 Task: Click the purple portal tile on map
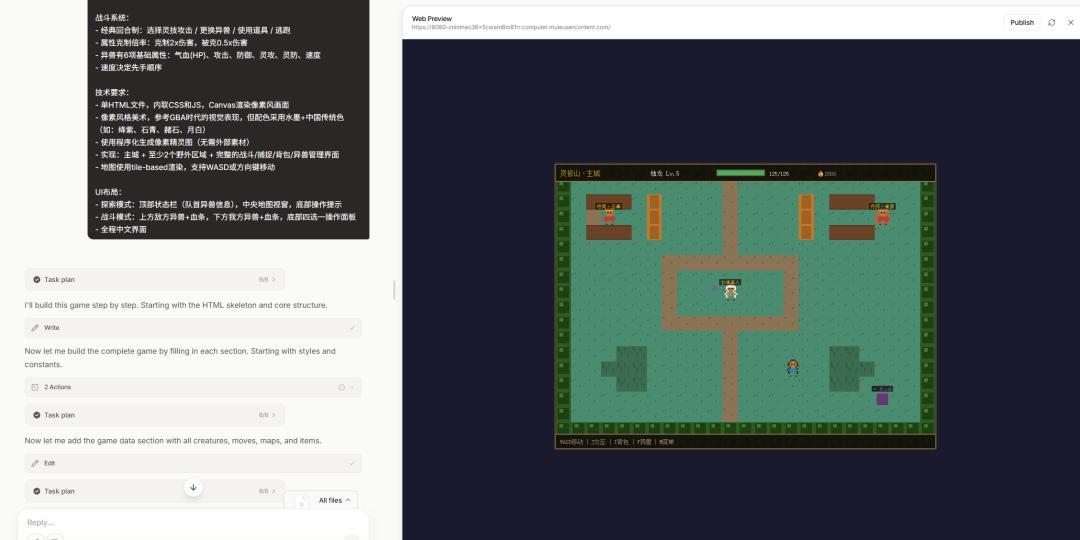[882, 398]
